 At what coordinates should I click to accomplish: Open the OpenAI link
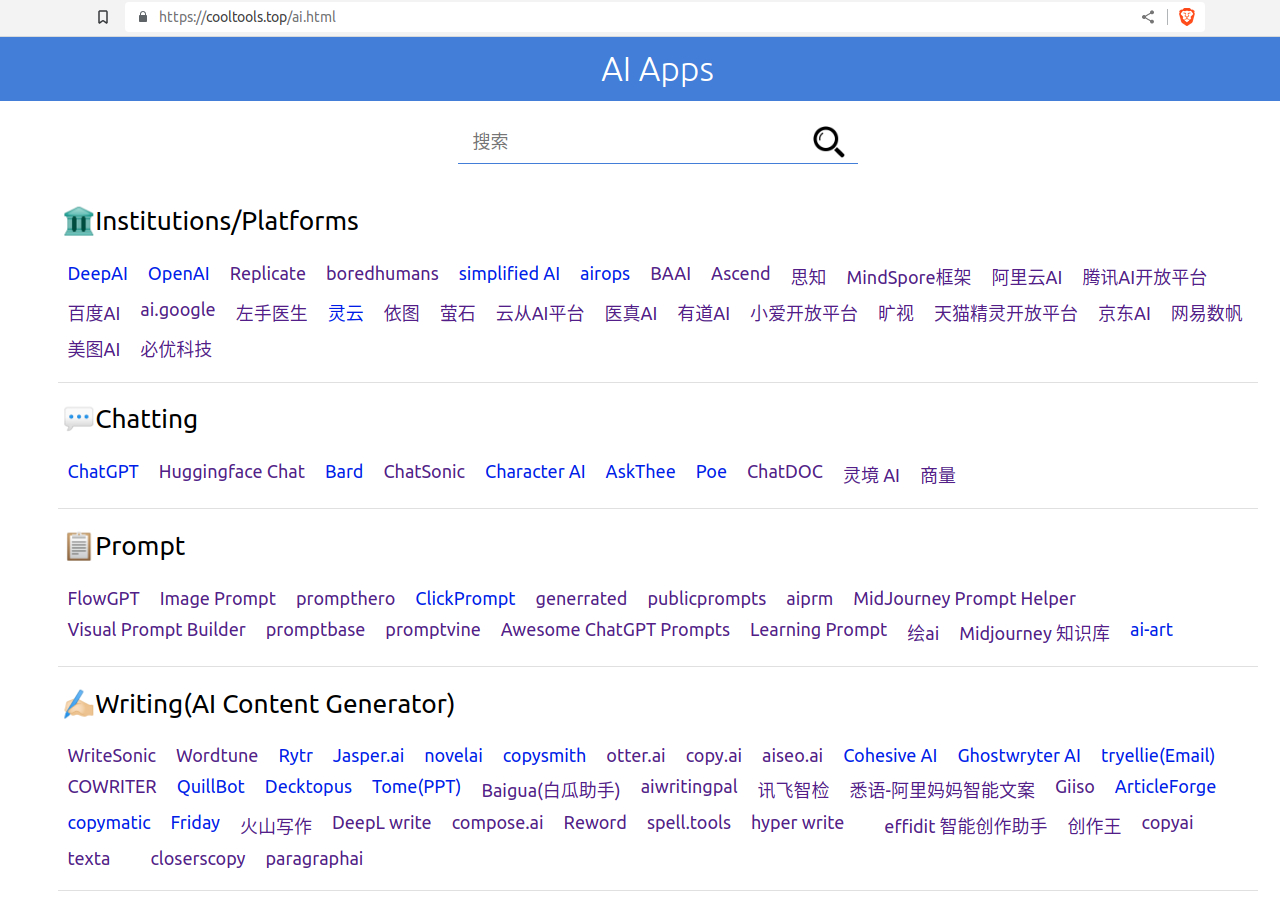(179, 274)
